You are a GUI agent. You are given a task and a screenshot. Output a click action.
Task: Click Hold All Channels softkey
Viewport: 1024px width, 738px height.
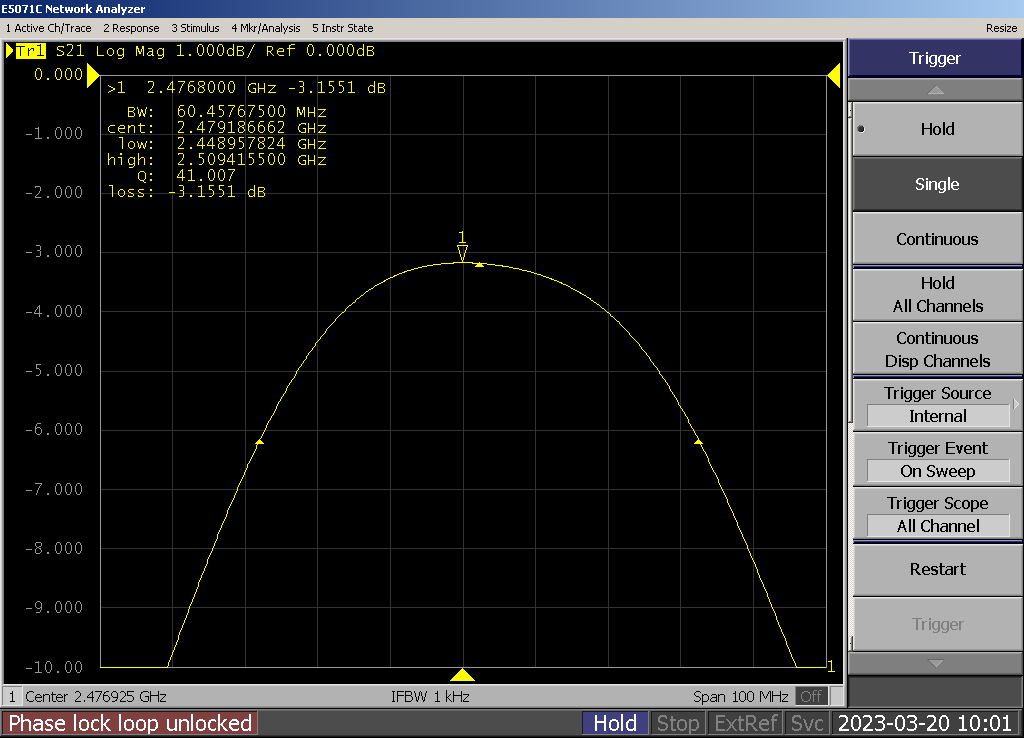tap(936, 295)
